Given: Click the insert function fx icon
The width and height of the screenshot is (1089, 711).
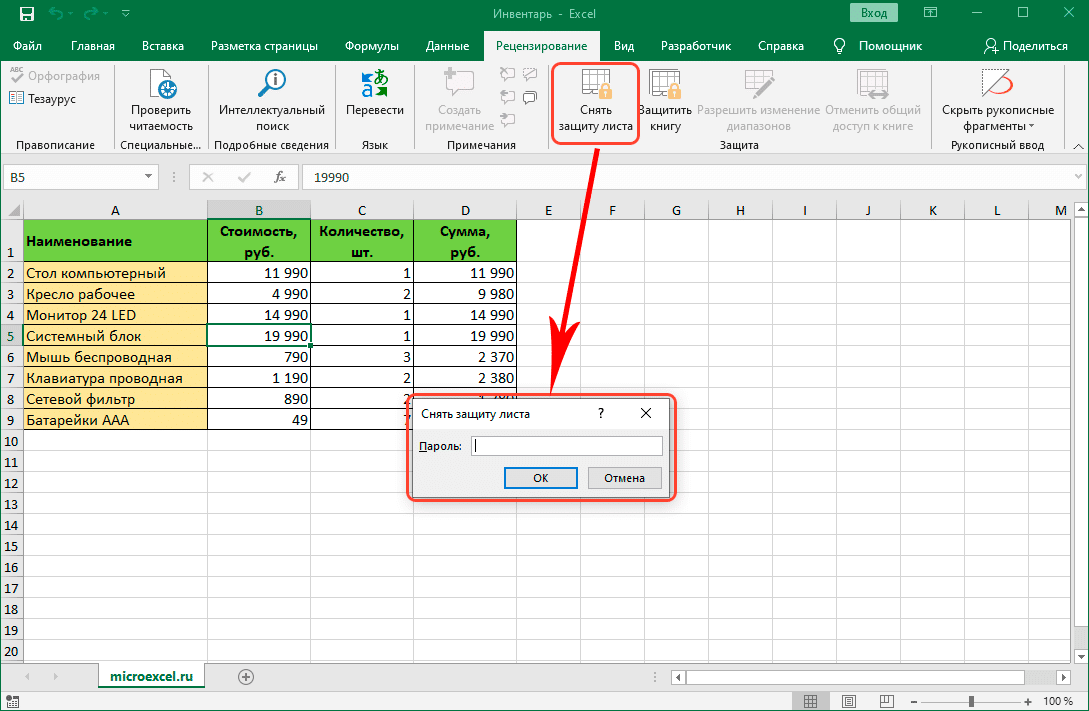Looking at the screenshot, I should pos(281,177).
